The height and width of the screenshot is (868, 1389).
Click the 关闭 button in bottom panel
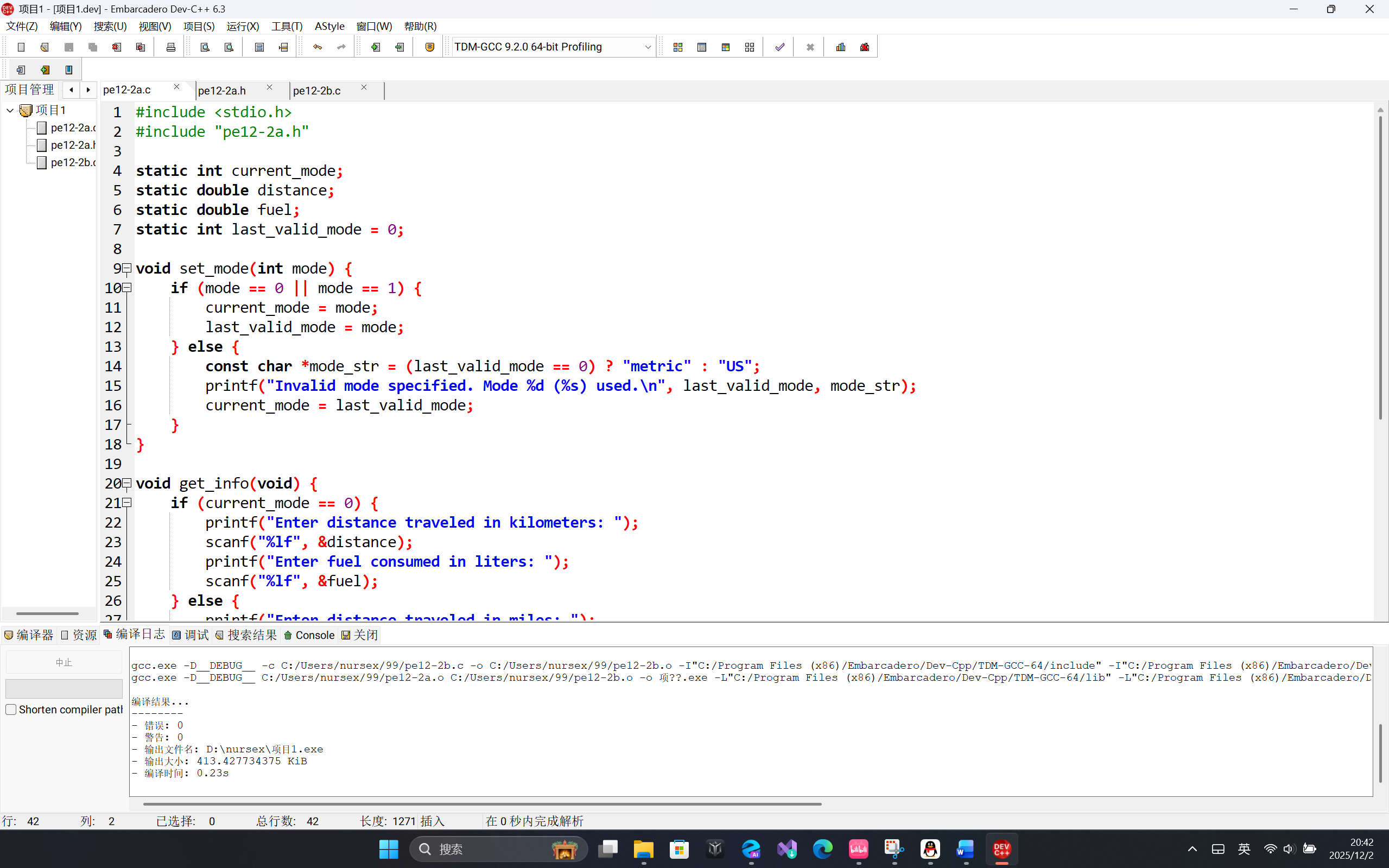tap(360, 635)
